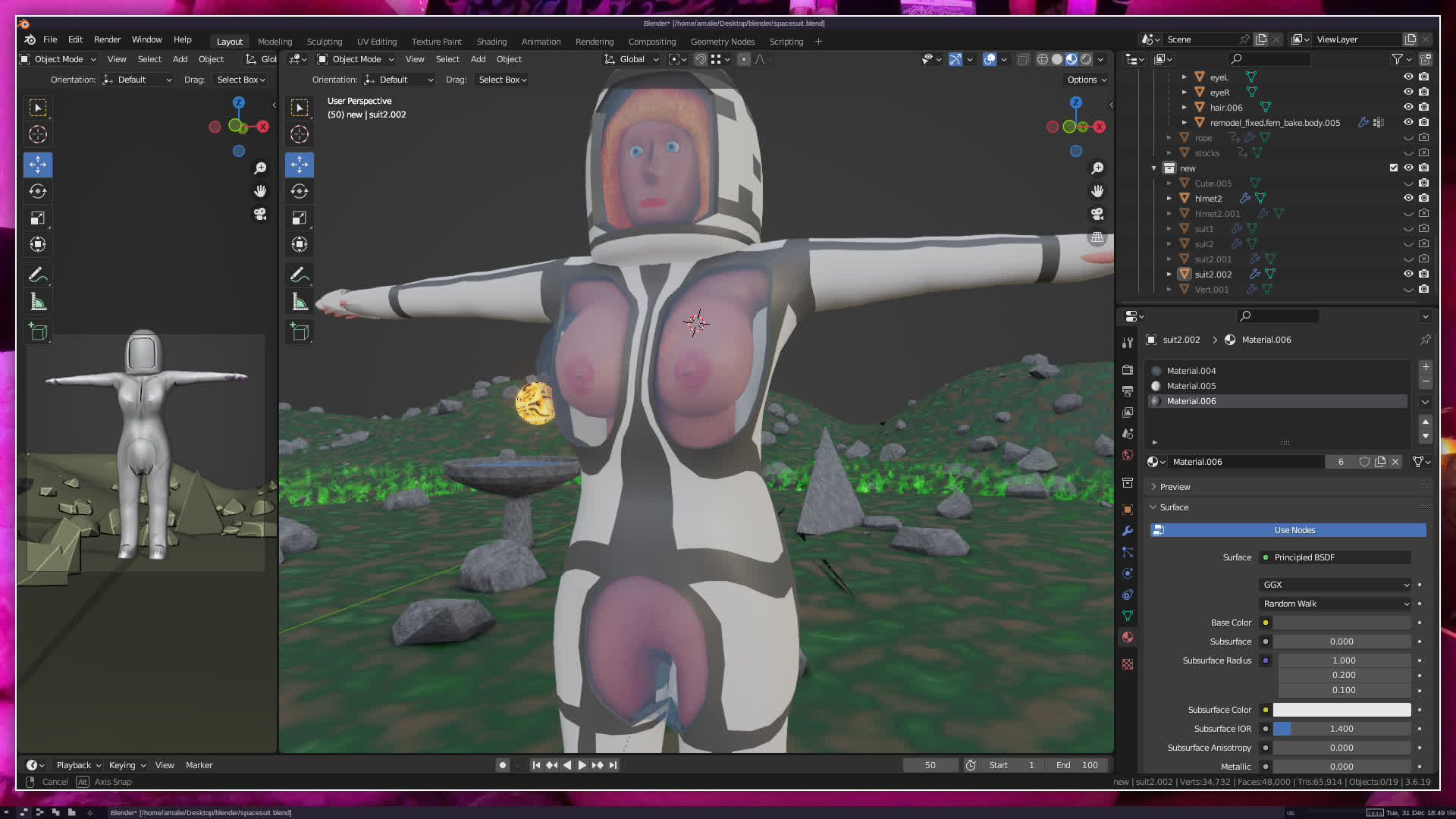Click the camera view icon in main viewport
Screen dimensions: 1456x819
(x=1097, y=215)
